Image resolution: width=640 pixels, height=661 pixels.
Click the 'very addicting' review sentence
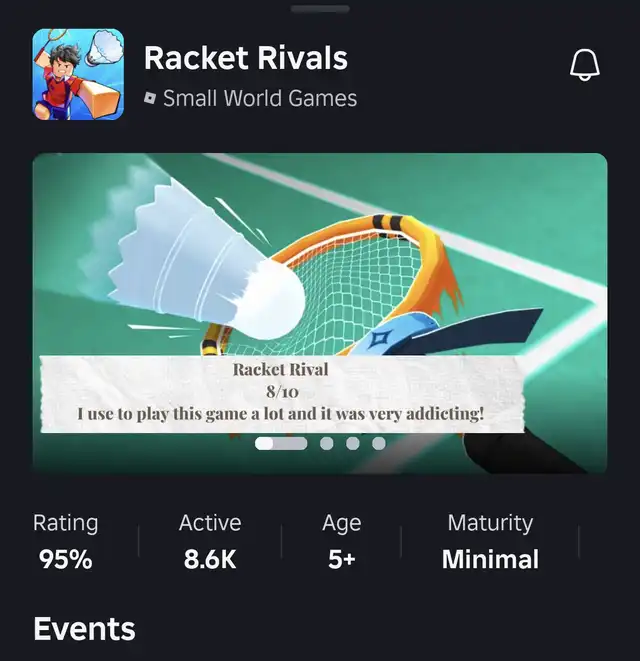(x=281, y=413)
